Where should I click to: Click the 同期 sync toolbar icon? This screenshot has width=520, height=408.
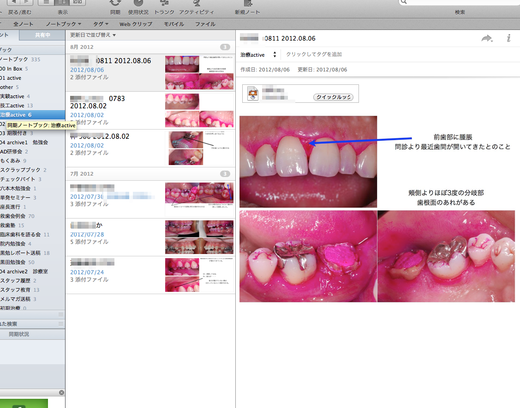click(x=115, y=3)
